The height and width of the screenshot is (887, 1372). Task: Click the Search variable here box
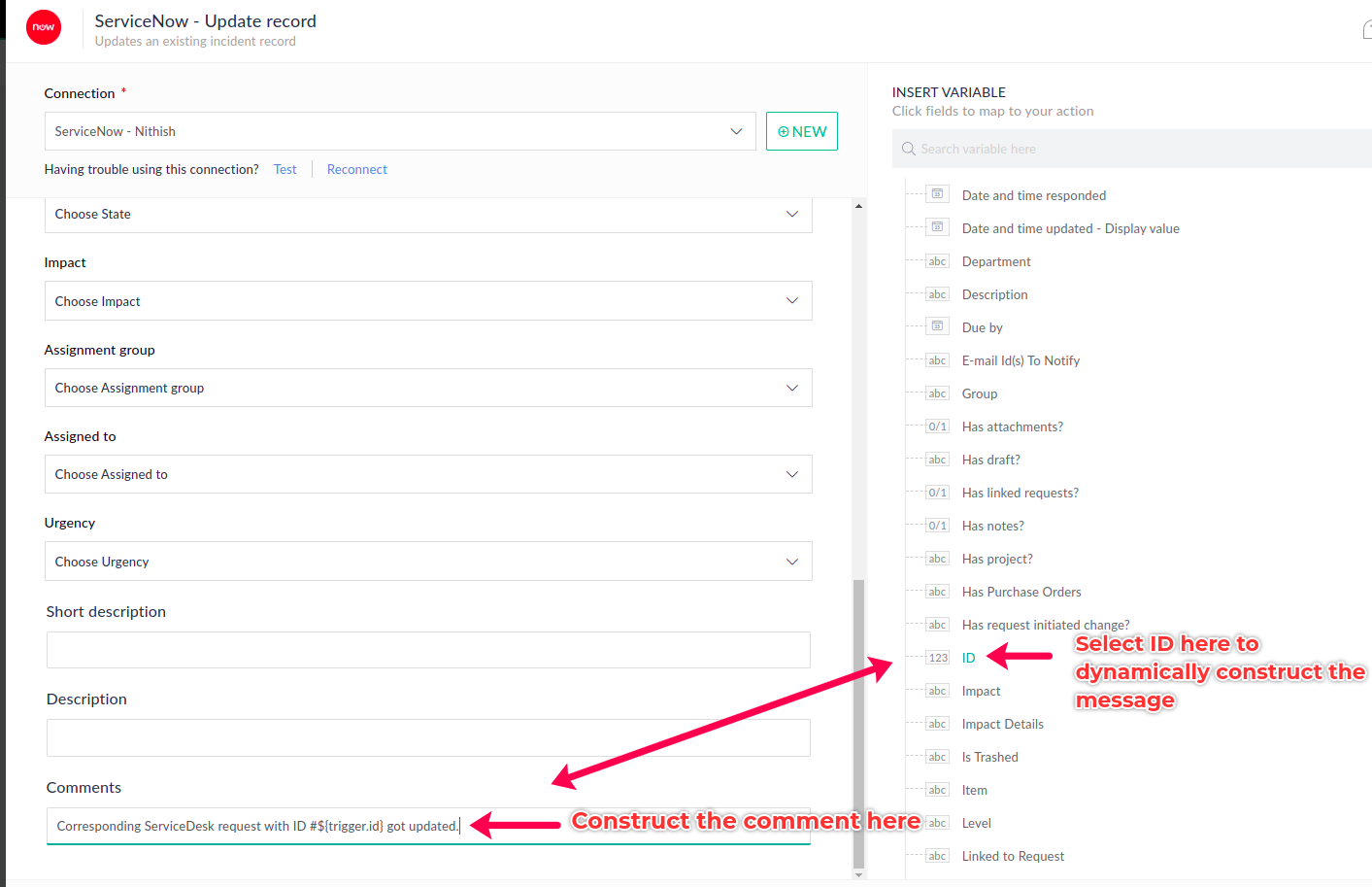point(1132,149)
